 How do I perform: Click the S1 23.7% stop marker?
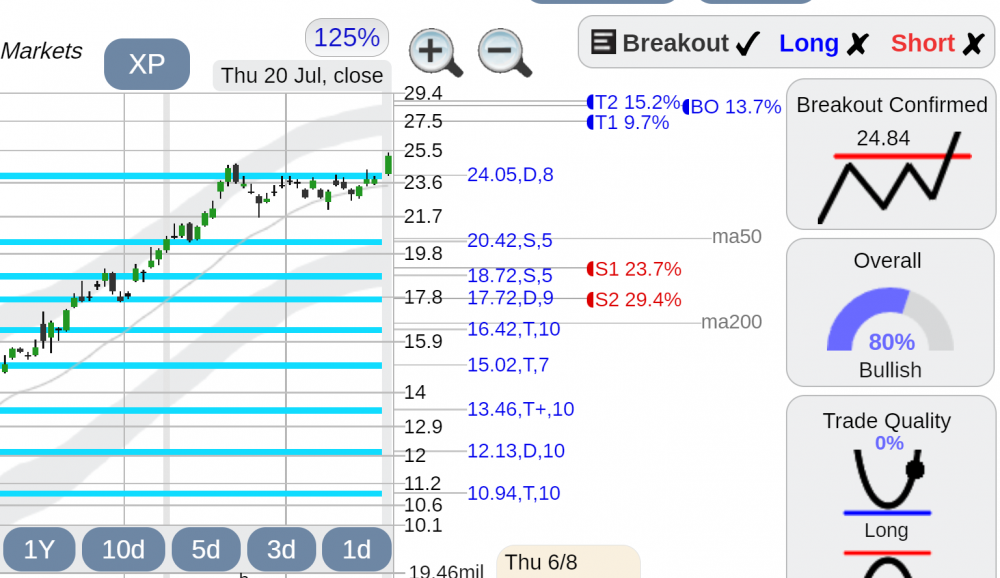(x=634, y=269)
